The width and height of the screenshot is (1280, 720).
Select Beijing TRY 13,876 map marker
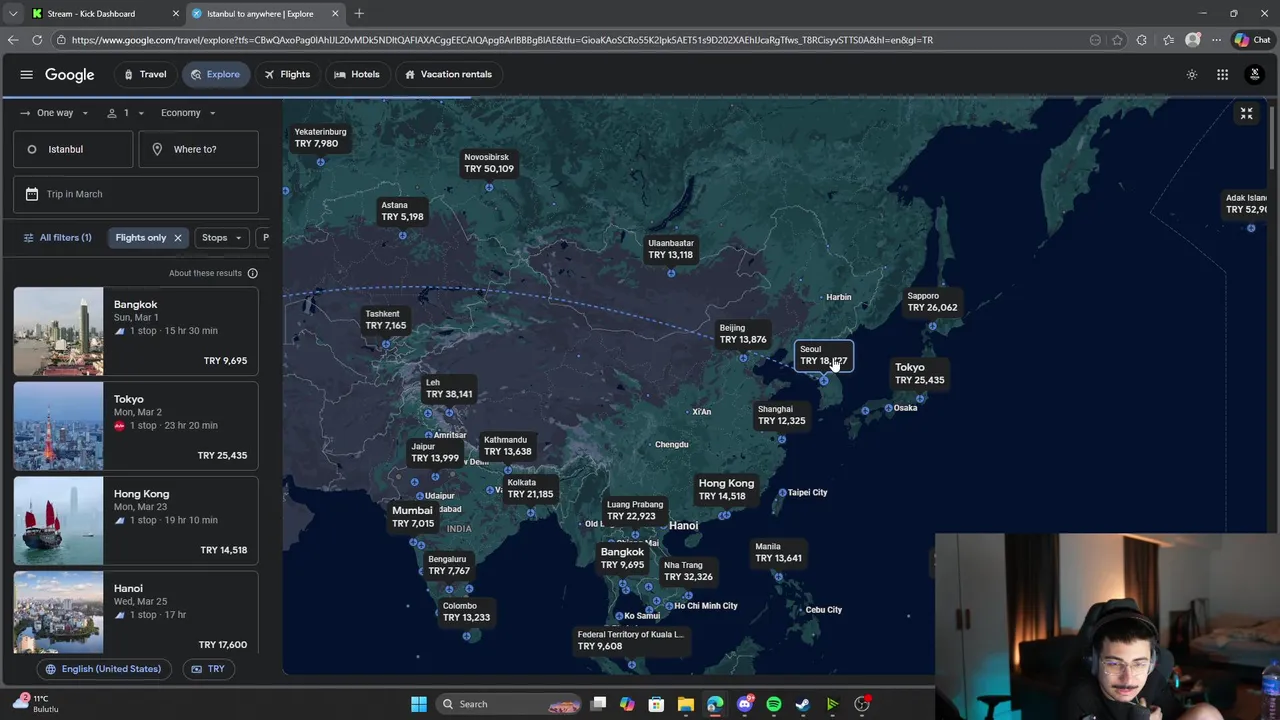[743, 334]
